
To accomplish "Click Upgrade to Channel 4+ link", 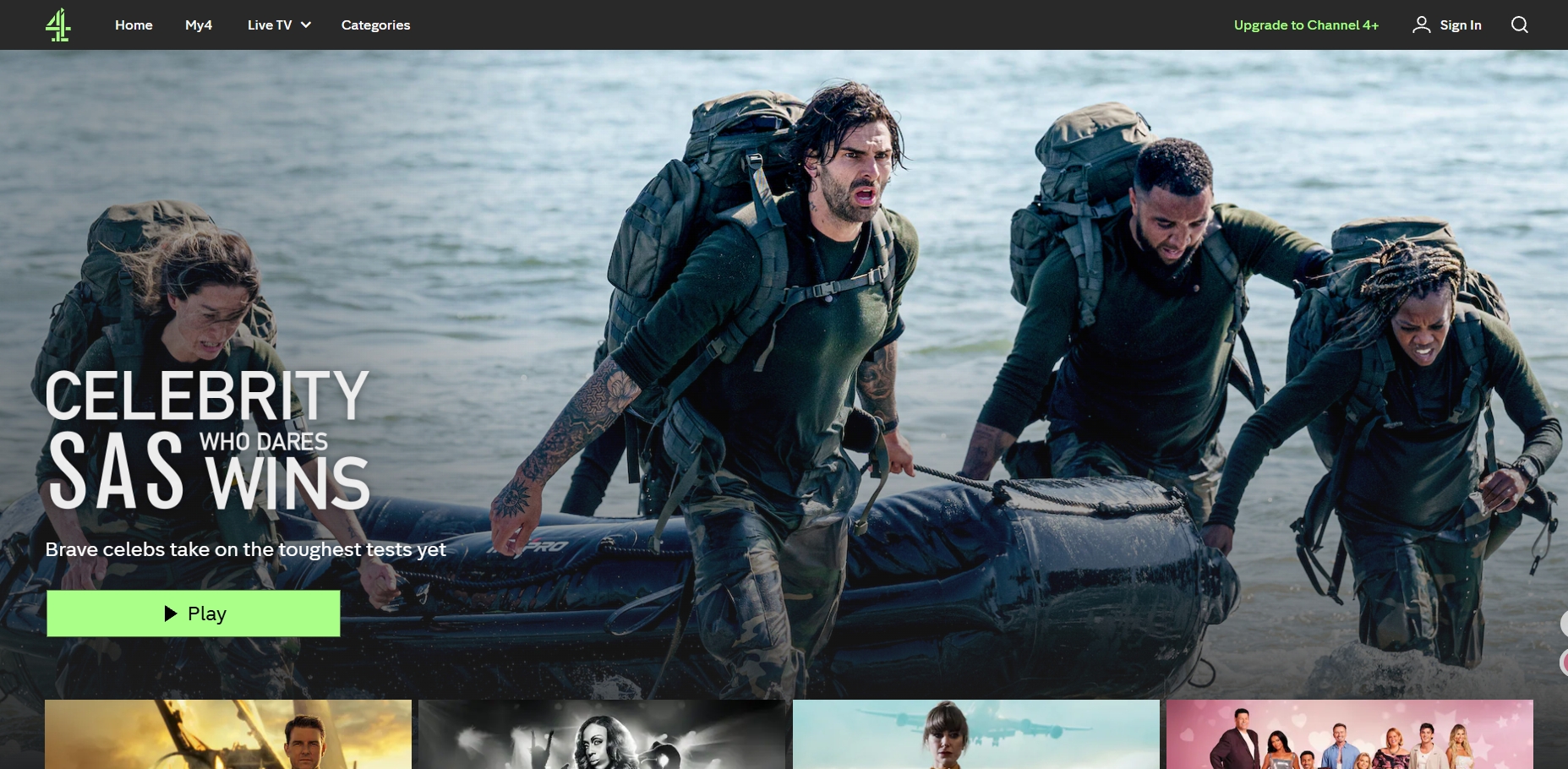I will [x=1306, y=25].
